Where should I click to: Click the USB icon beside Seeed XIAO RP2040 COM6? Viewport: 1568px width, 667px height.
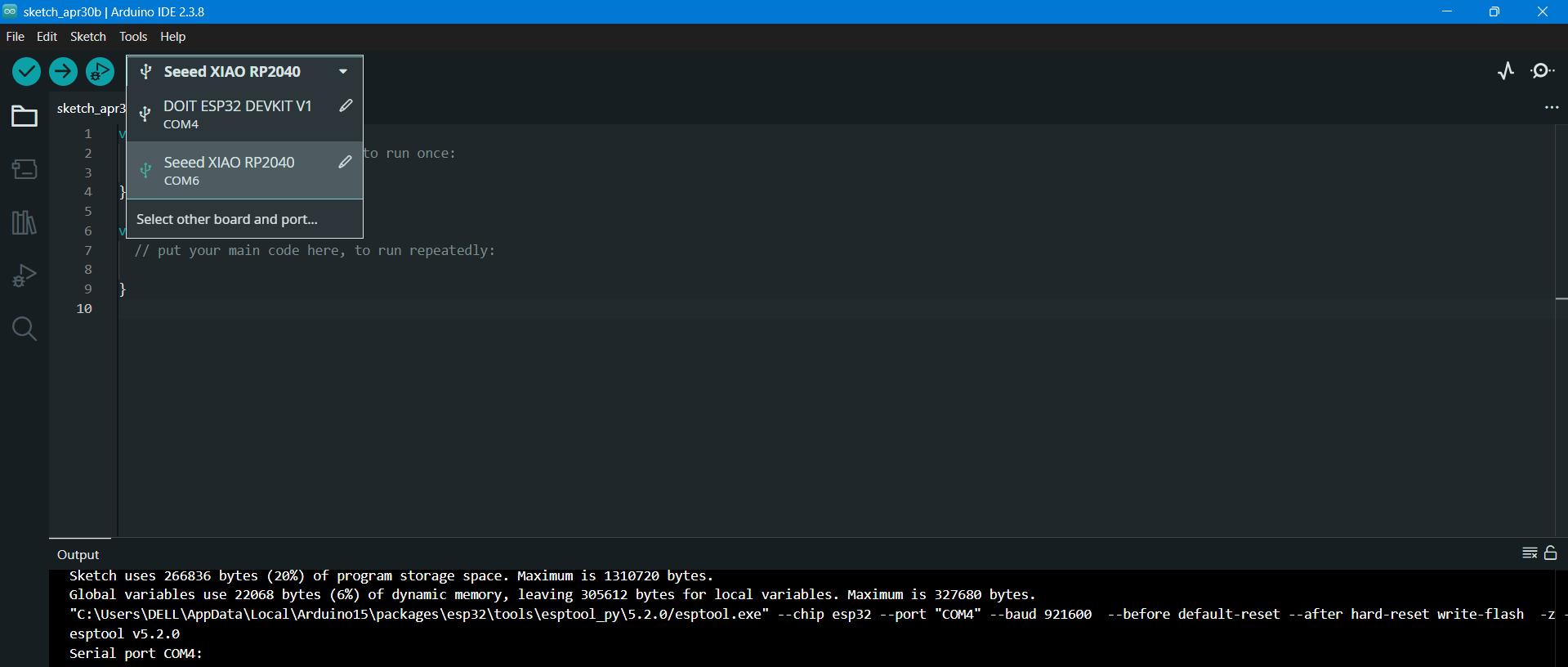(145, 170)
